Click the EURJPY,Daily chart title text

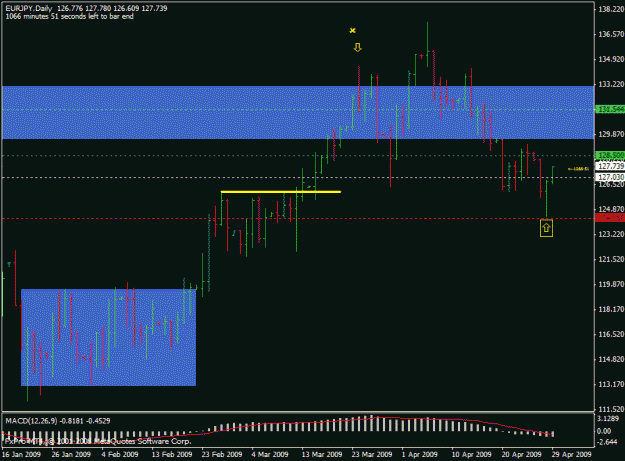coord(29,8)
